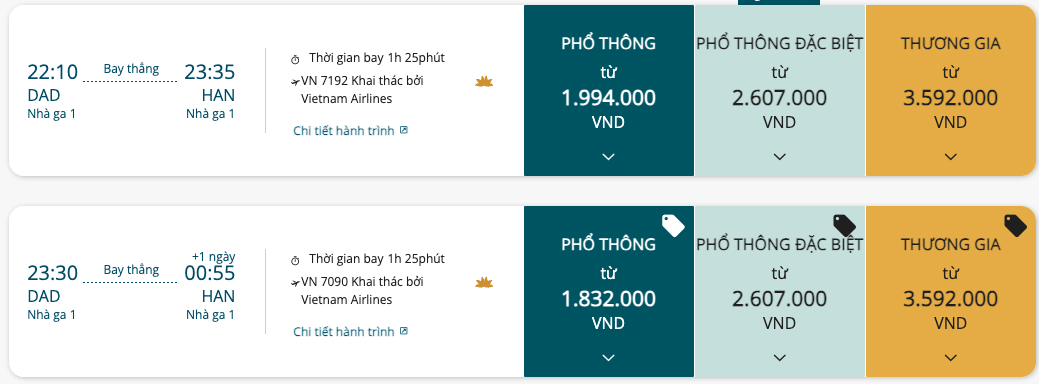
Task: Click the 00:55 HAN arrival with +1 ngày
Action: pos(209,273)
